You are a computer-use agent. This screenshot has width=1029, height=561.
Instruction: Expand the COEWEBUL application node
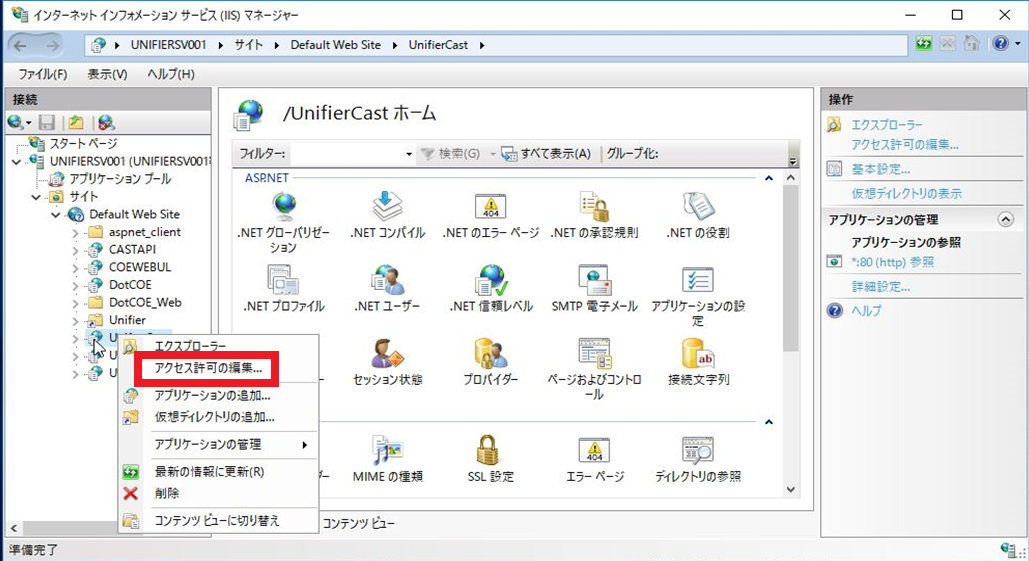click(75, 268)
